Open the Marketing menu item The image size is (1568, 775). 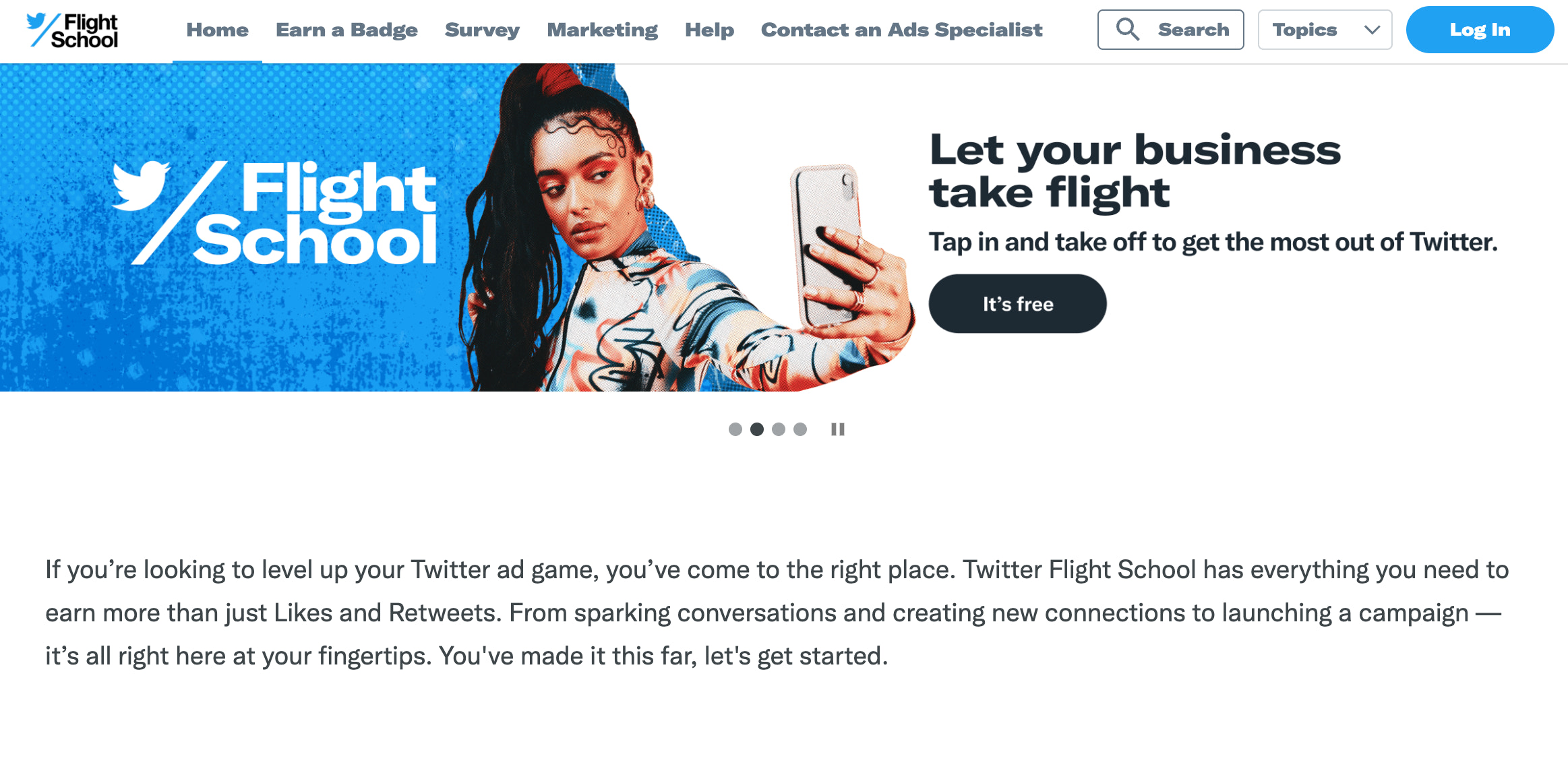click(x=602, y=30)
